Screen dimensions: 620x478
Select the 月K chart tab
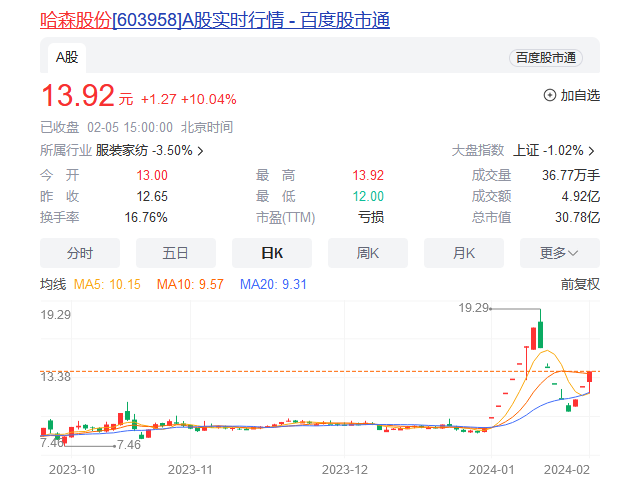[x=463, y=253]
